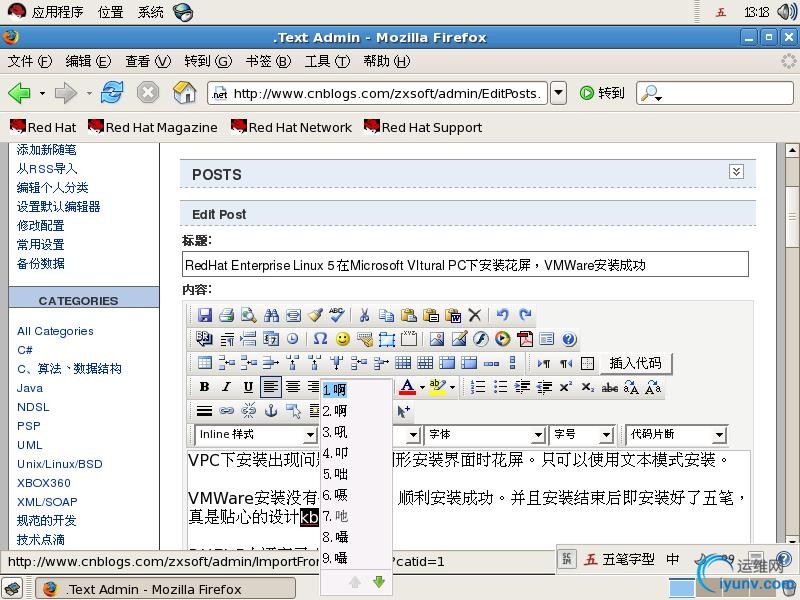Select IME candidate 3. 吼
Screen dimensions: 800x600
pyautogui.click(x=335, y=432)
